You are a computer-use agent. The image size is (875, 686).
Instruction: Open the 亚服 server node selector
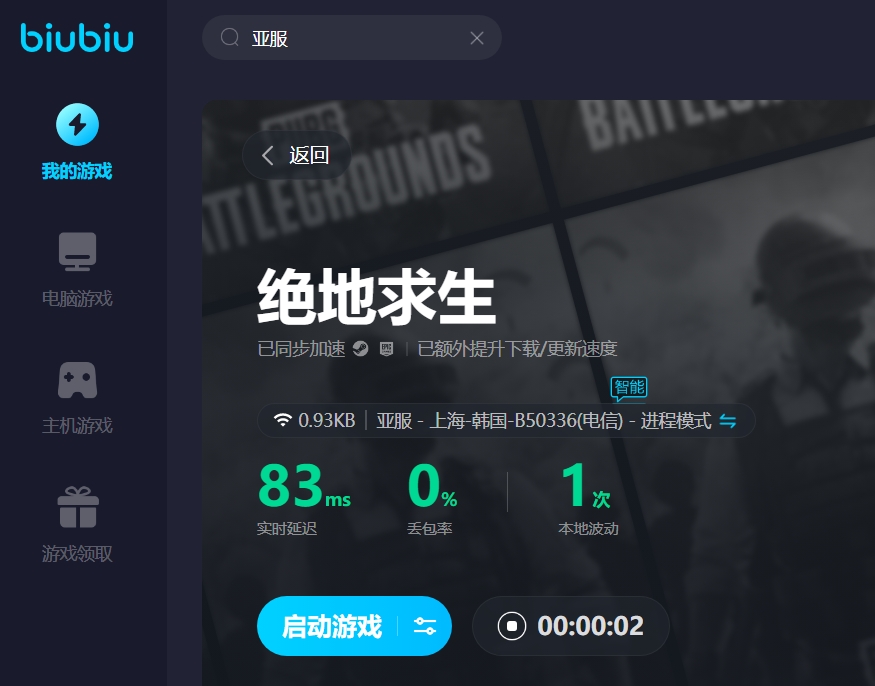[506, 420]
